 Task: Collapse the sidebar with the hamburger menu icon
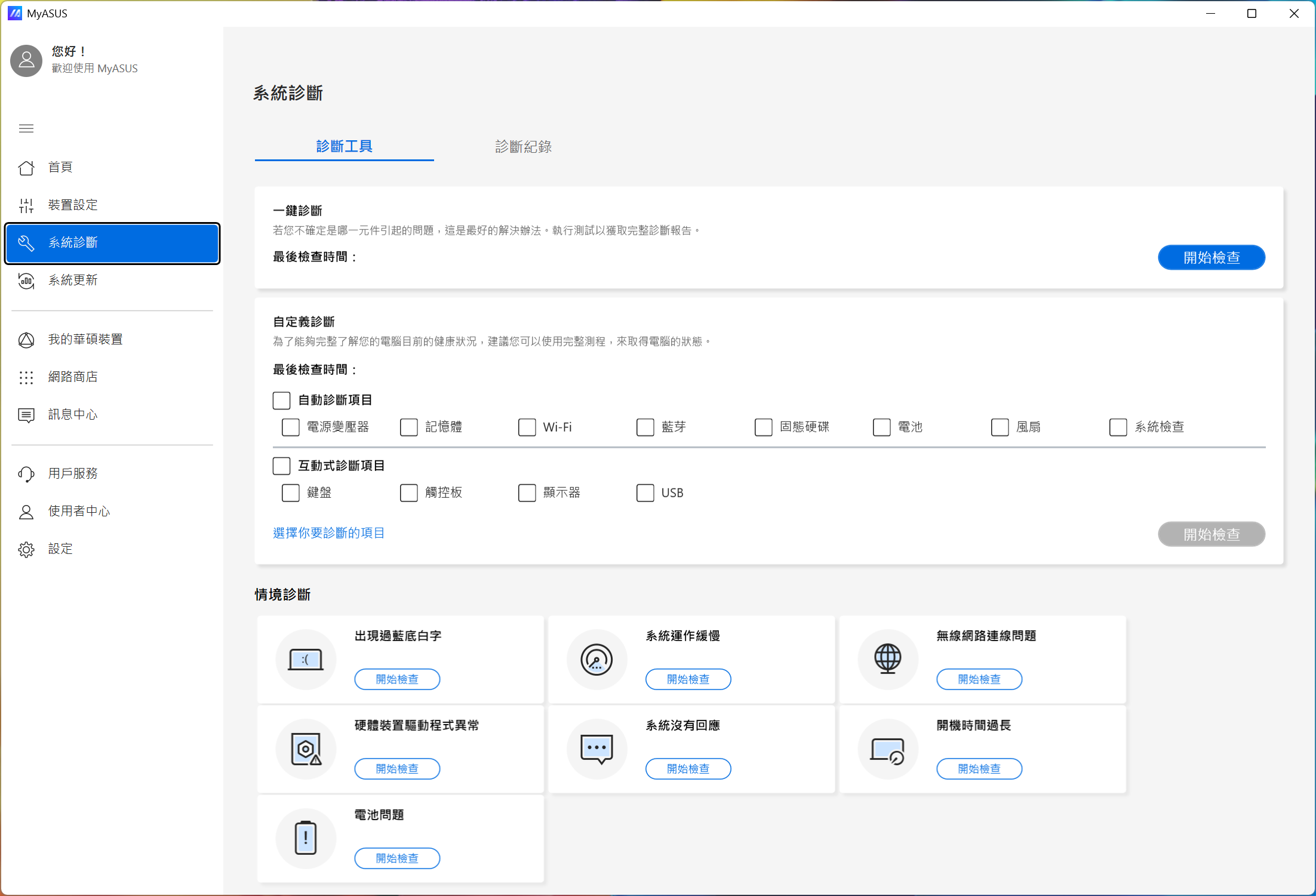[x=26, y=128]
